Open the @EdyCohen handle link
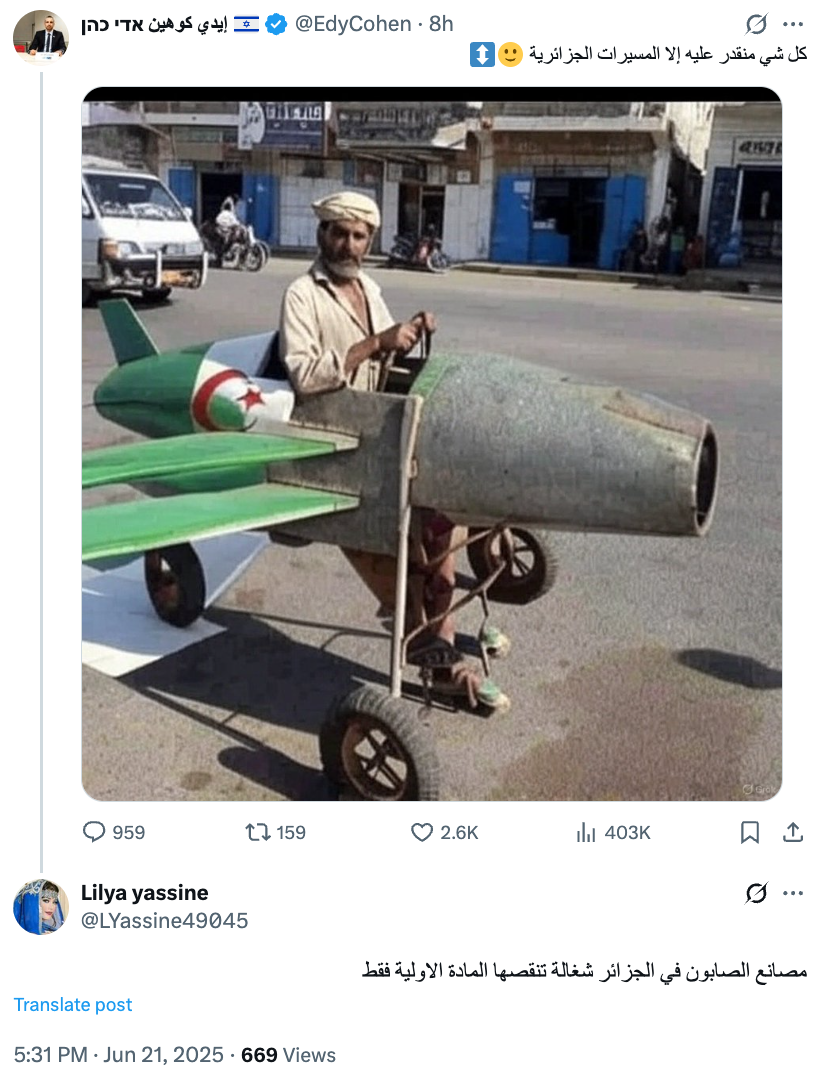This screenshot has height=1075, width=822. click(x=352, y=24)
